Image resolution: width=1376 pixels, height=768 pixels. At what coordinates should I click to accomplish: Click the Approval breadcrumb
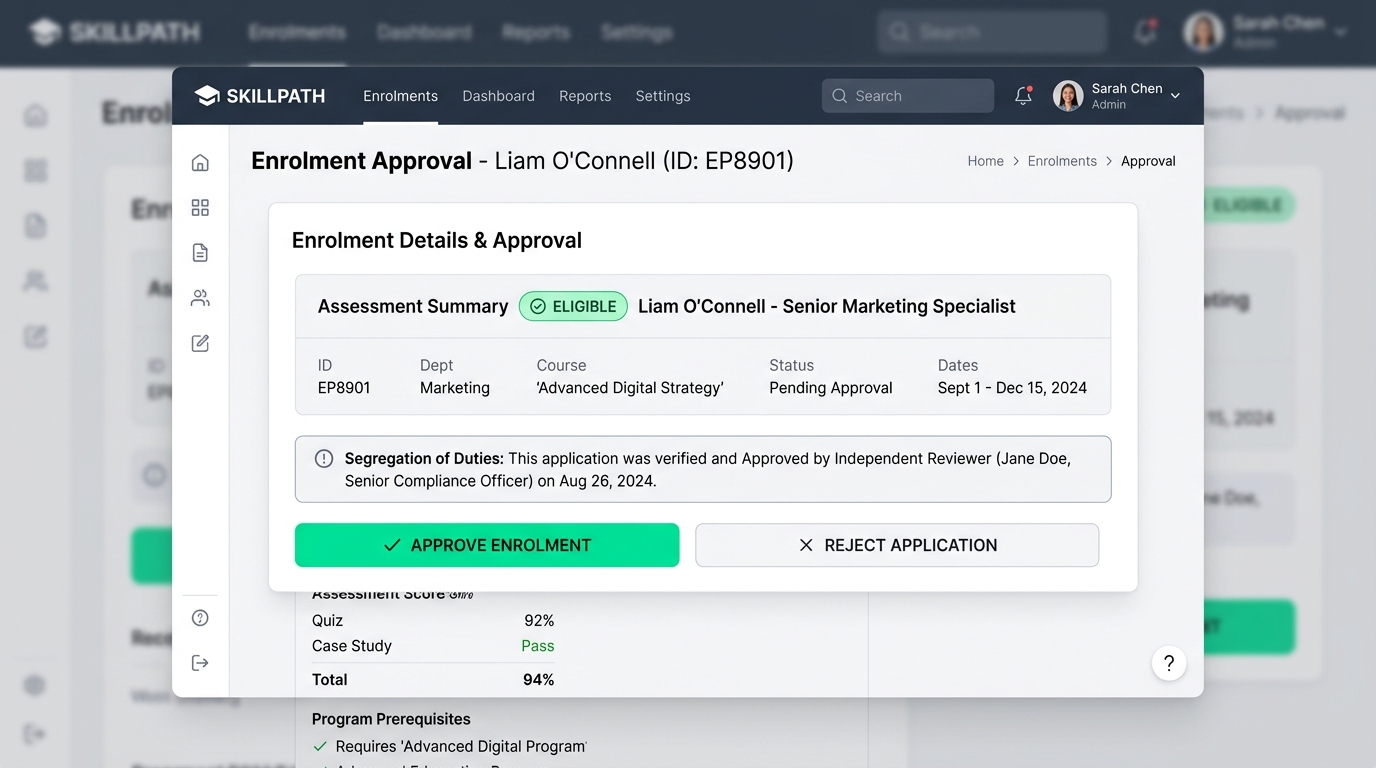(x=1148, y=161)
